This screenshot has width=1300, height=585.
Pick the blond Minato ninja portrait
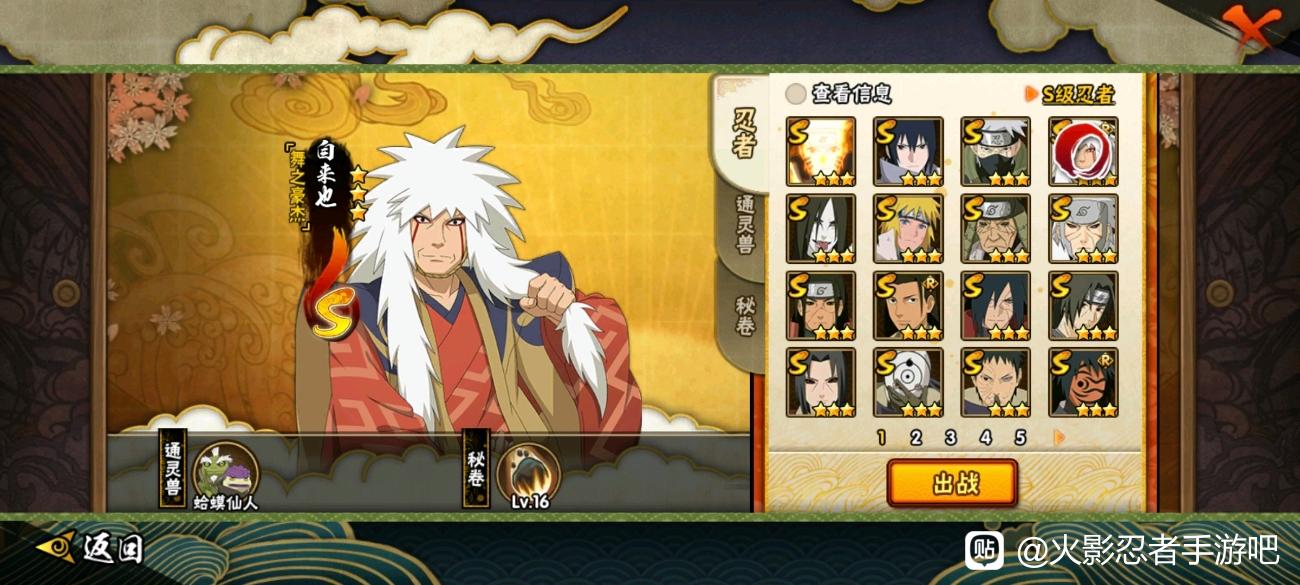[x=908, y=229]
